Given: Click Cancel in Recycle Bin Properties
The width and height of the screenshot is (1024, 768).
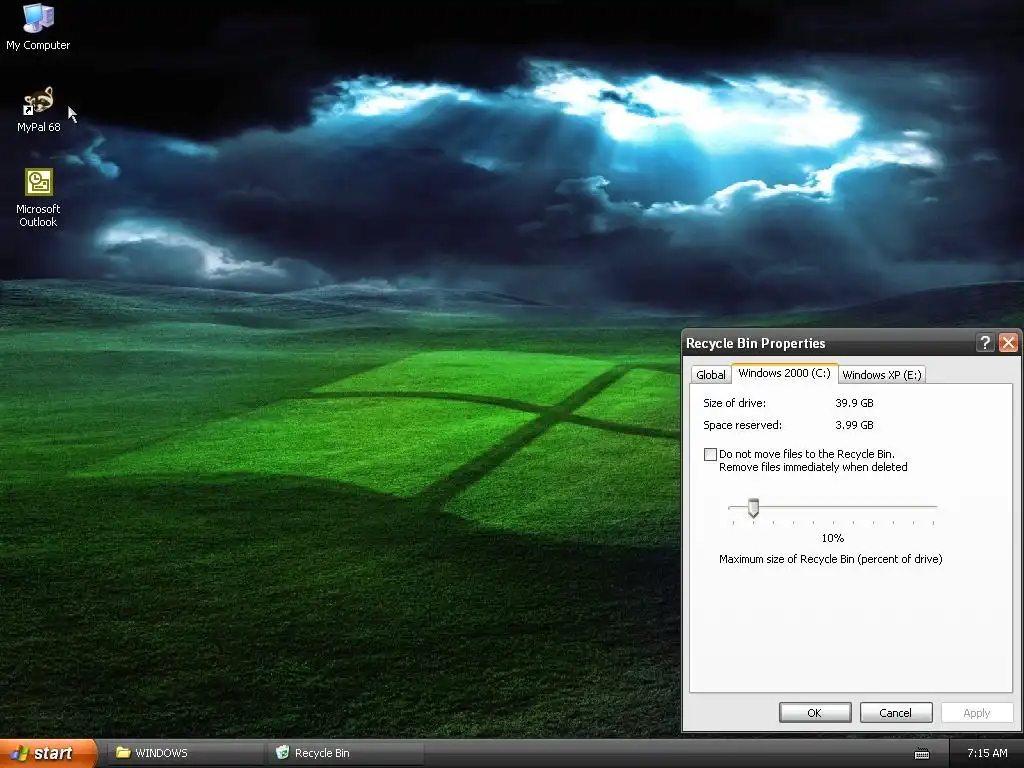Looking at the screenshot, I should (895, 712).
